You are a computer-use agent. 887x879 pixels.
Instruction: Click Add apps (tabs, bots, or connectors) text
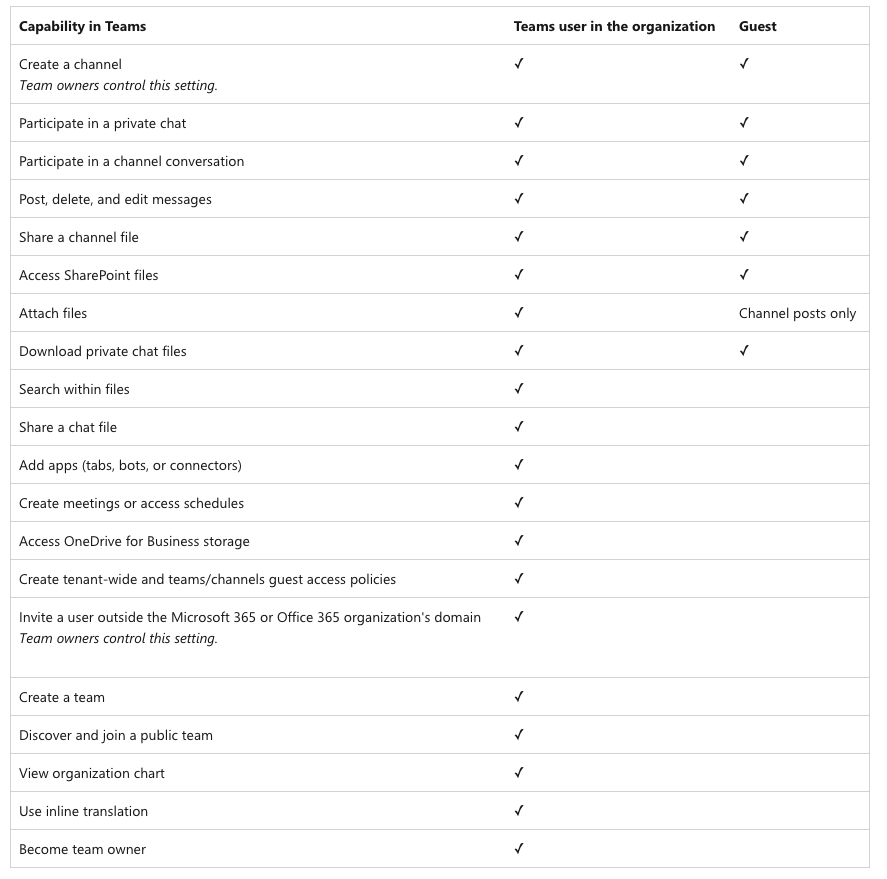pyautogui.click(x=130, y=466)
